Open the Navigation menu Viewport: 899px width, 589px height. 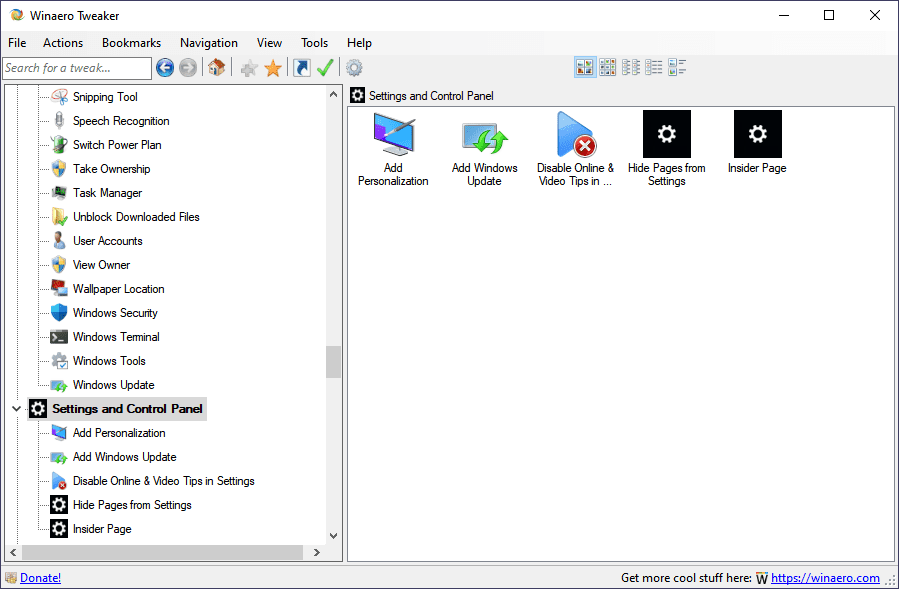[209, 43]
